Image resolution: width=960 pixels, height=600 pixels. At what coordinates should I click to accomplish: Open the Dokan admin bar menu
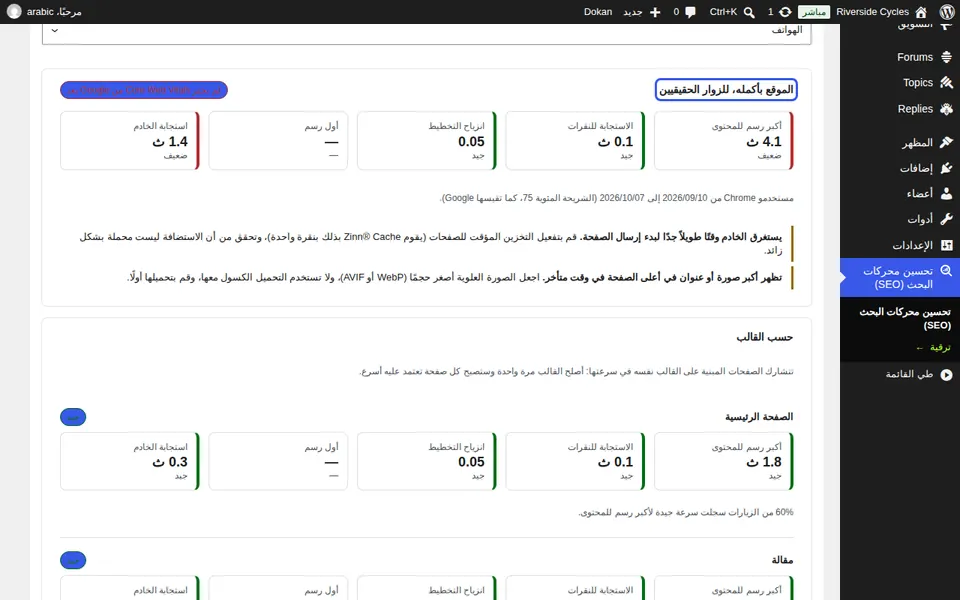pos(598,12)
